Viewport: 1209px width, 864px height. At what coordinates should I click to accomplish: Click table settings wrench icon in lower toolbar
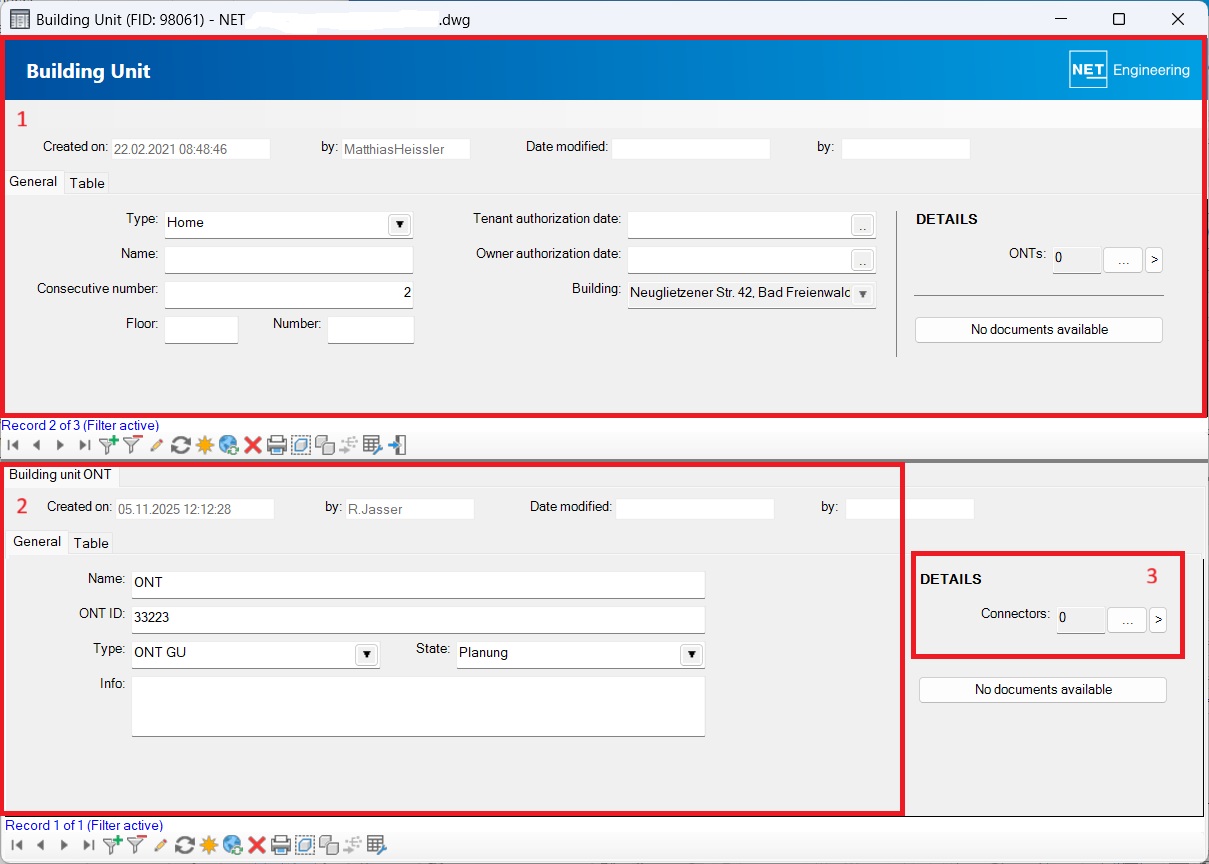coord(376,845)
